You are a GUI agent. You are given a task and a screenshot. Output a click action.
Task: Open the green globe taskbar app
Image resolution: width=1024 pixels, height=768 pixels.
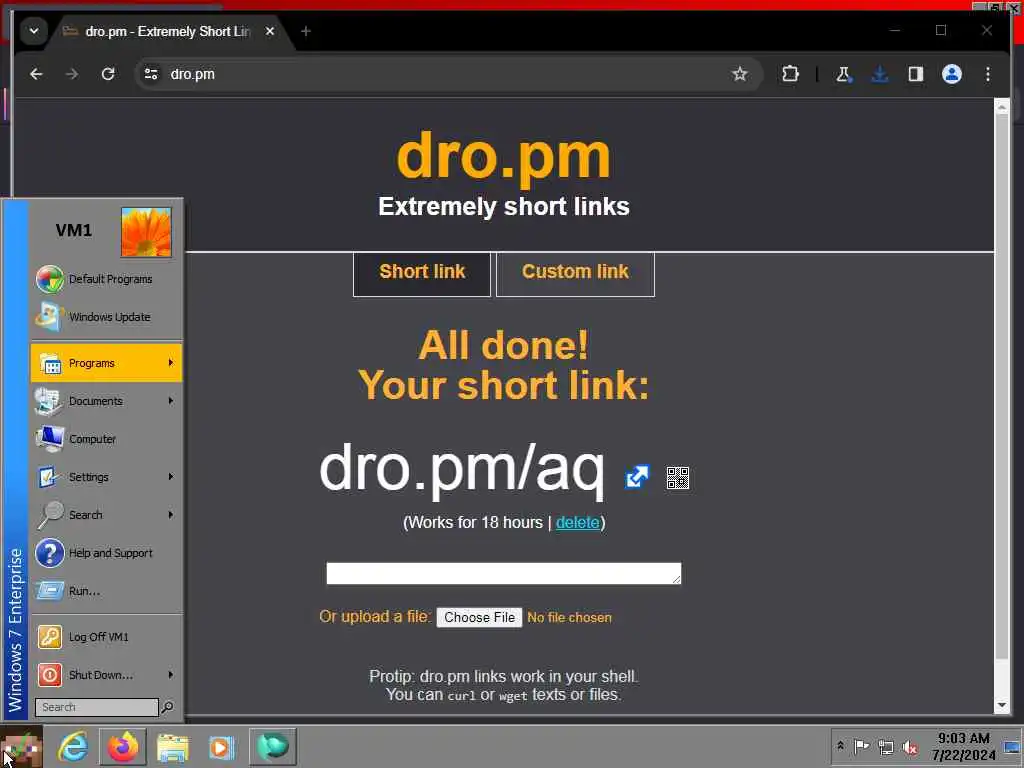pyautogui.click(x=272, y=746)
